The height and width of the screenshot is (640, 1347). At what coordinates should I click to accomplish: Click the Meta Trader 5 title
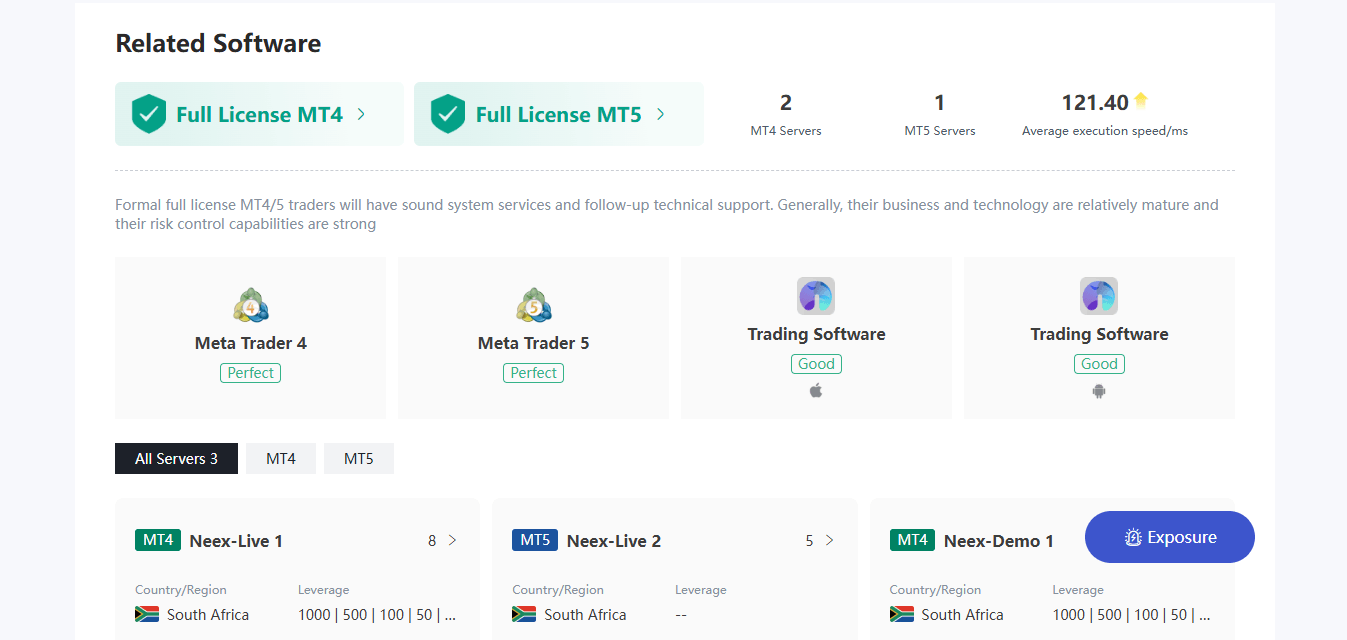pyautogui.click(x=534, y=343)
